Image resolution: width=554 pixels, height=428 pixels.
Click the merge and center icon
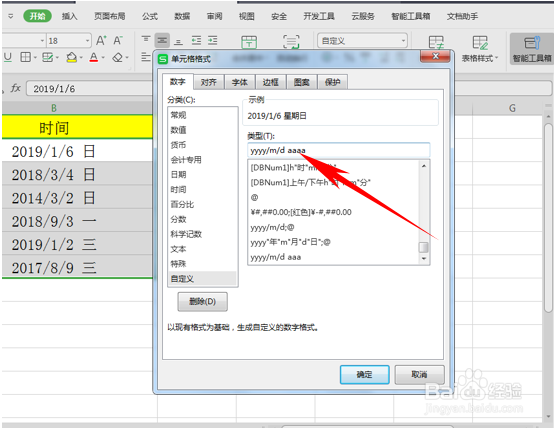coord(249,42)
